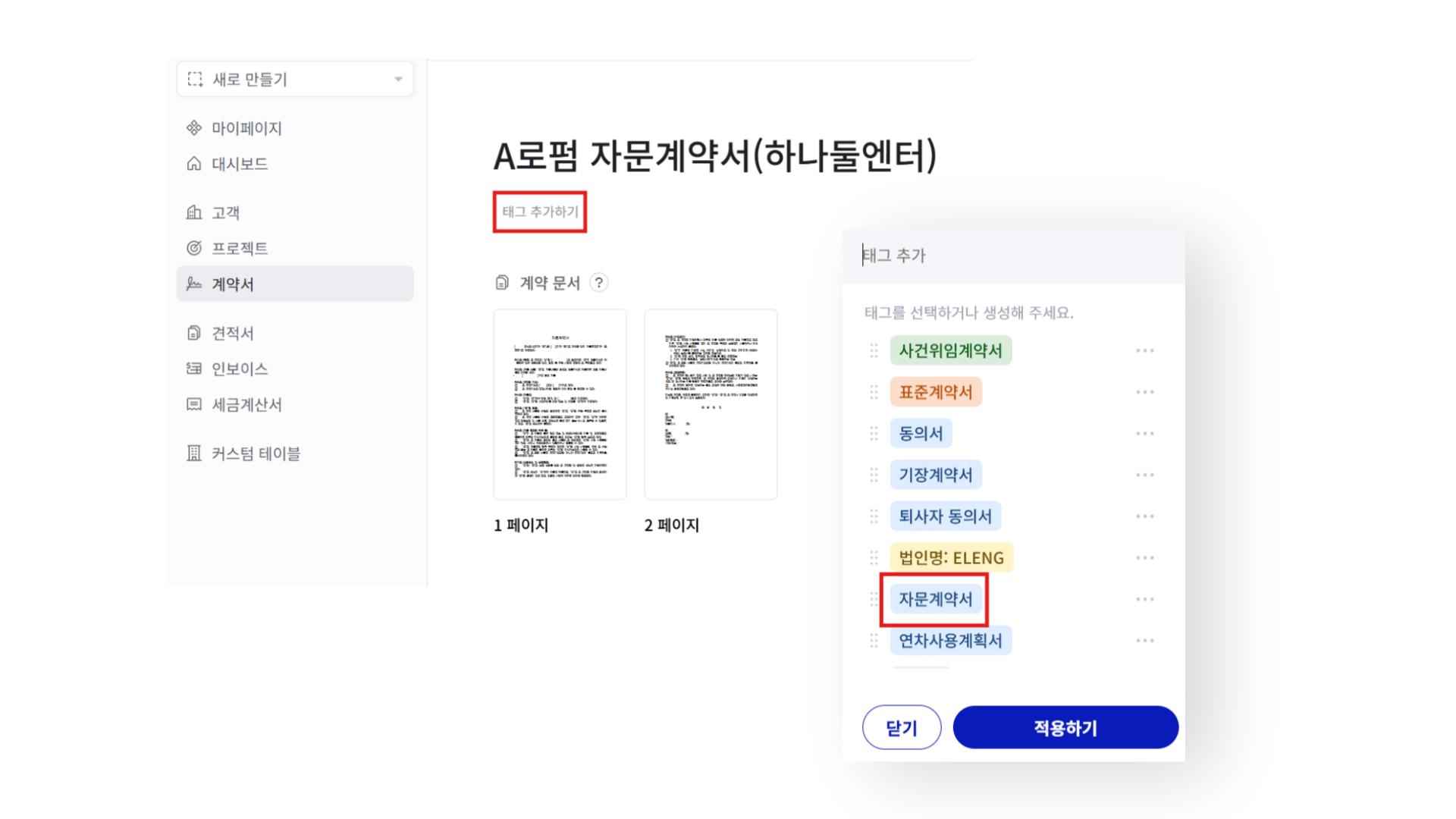
Task: Select the 기장계약서 tag
Action: [936, 475]
